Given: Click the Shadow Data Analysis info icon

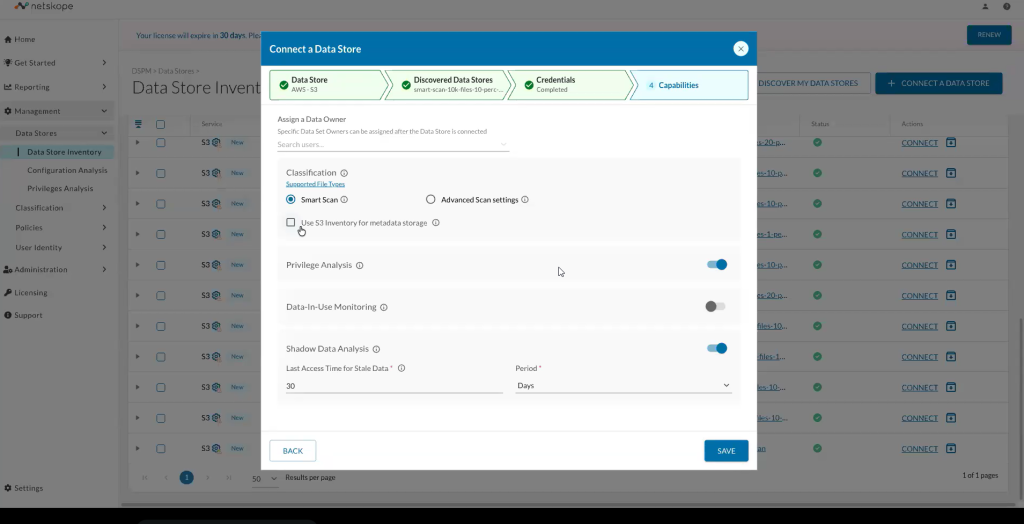Looking at the screenshot, I should (x=376, y=349).
